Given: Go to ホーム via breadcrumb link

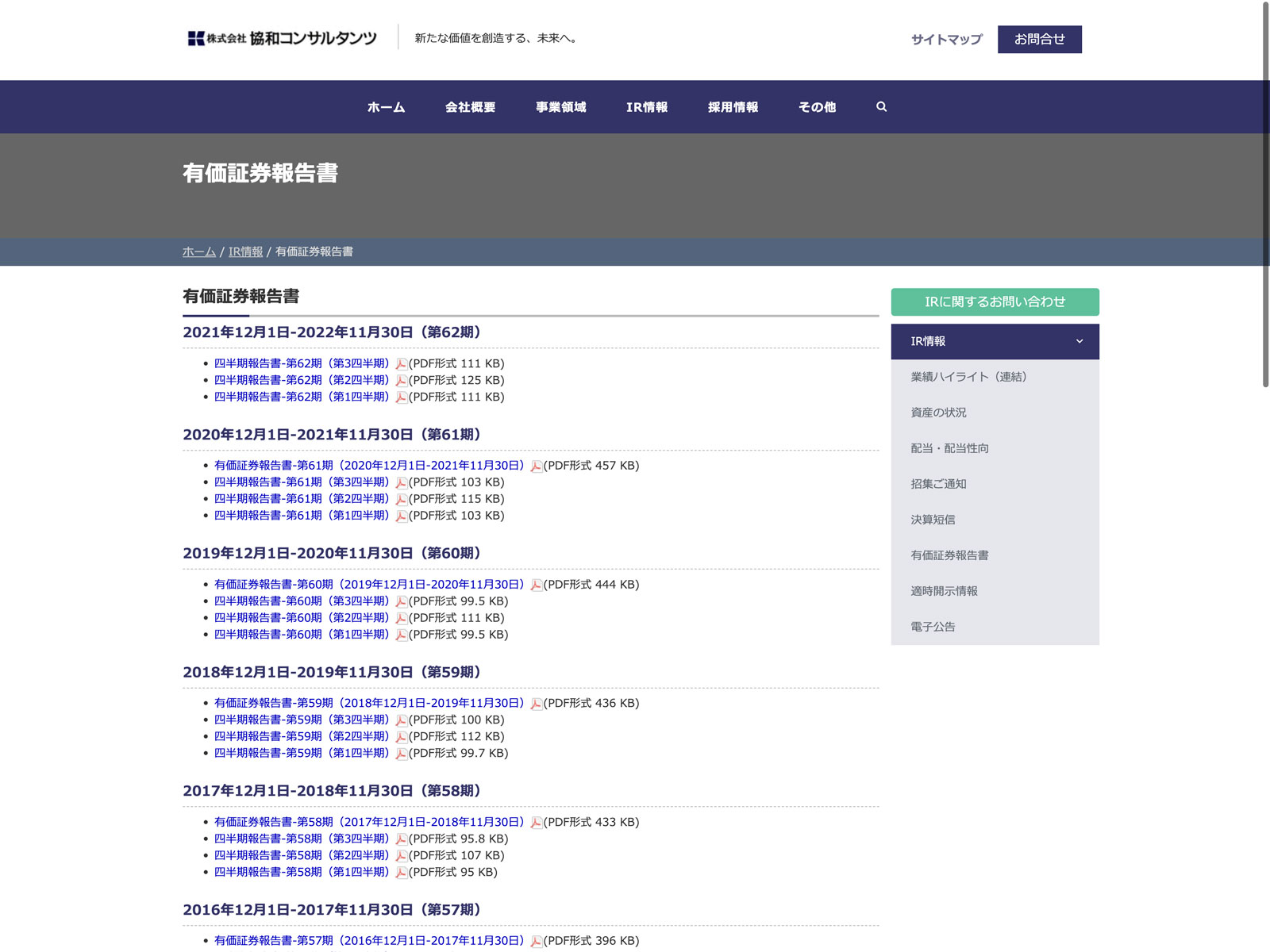Looking at the screenshot, I should click(198, 252).
